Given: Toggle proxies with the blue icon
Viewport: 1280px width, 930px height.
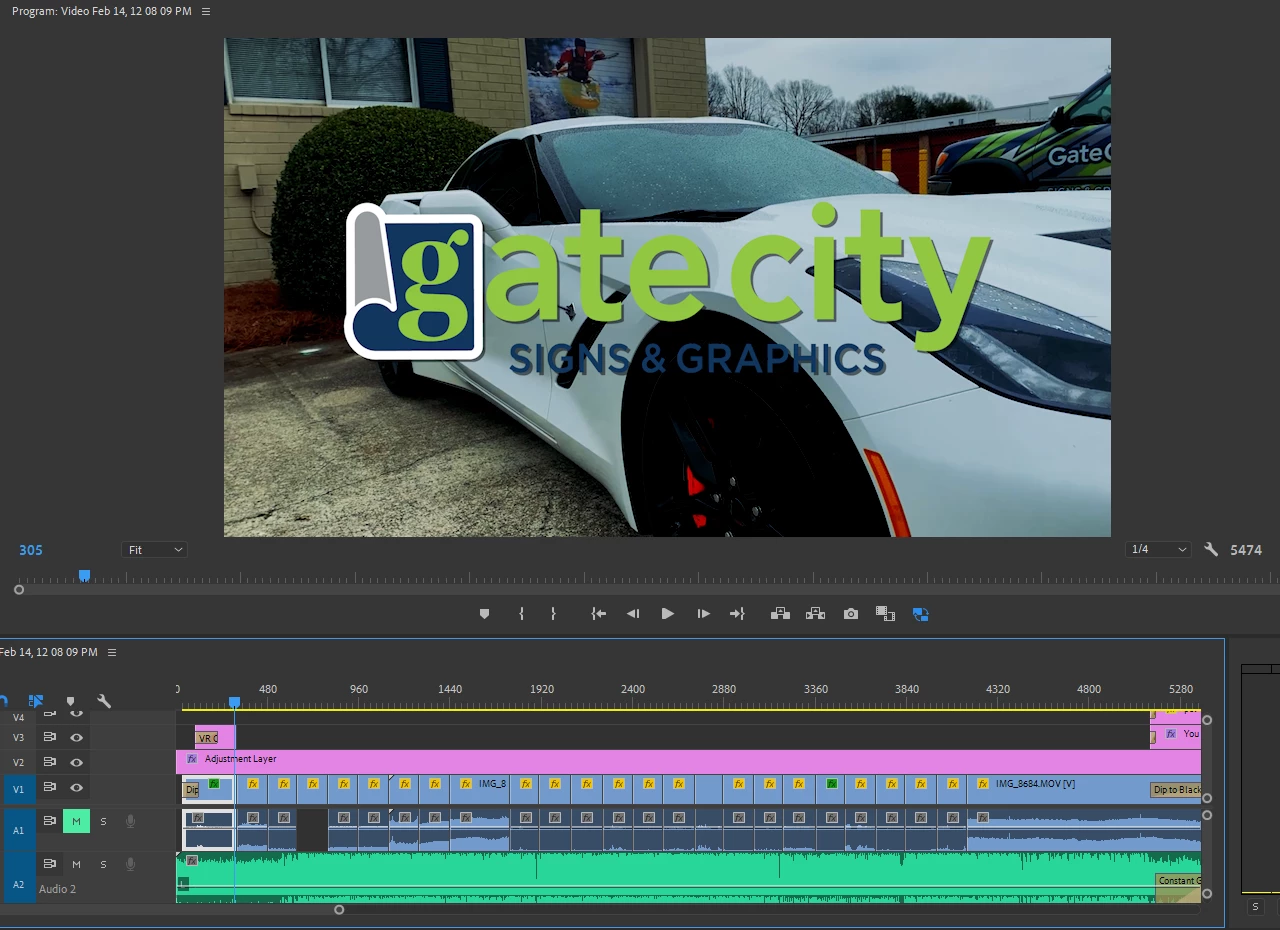Looking at the screenshot, I should (921, 614).
